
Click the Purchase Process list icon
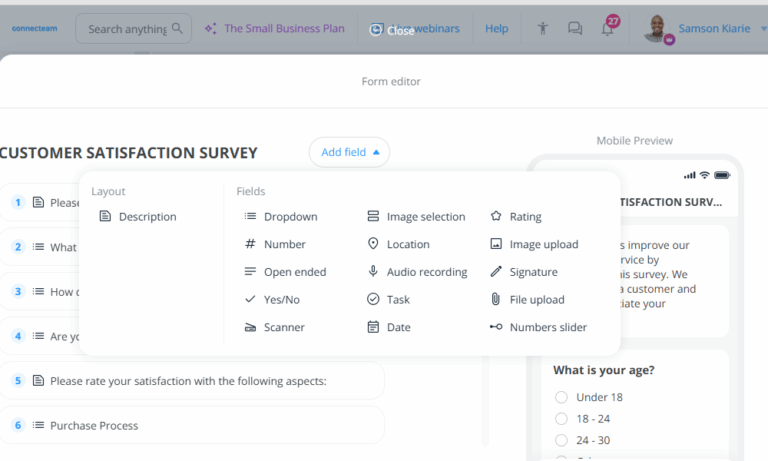38,425
